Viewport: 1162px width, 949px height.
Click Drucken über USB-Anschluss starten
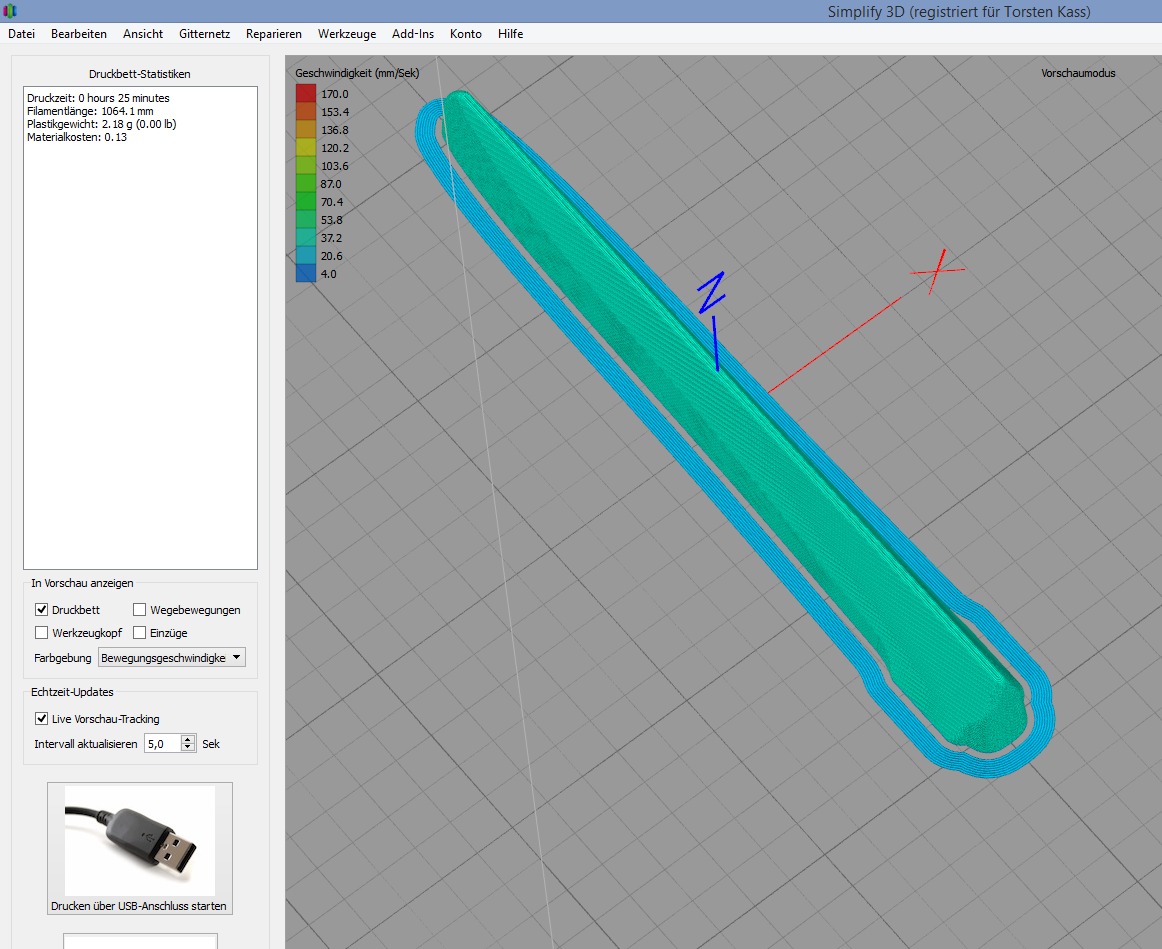pos(139,906)
